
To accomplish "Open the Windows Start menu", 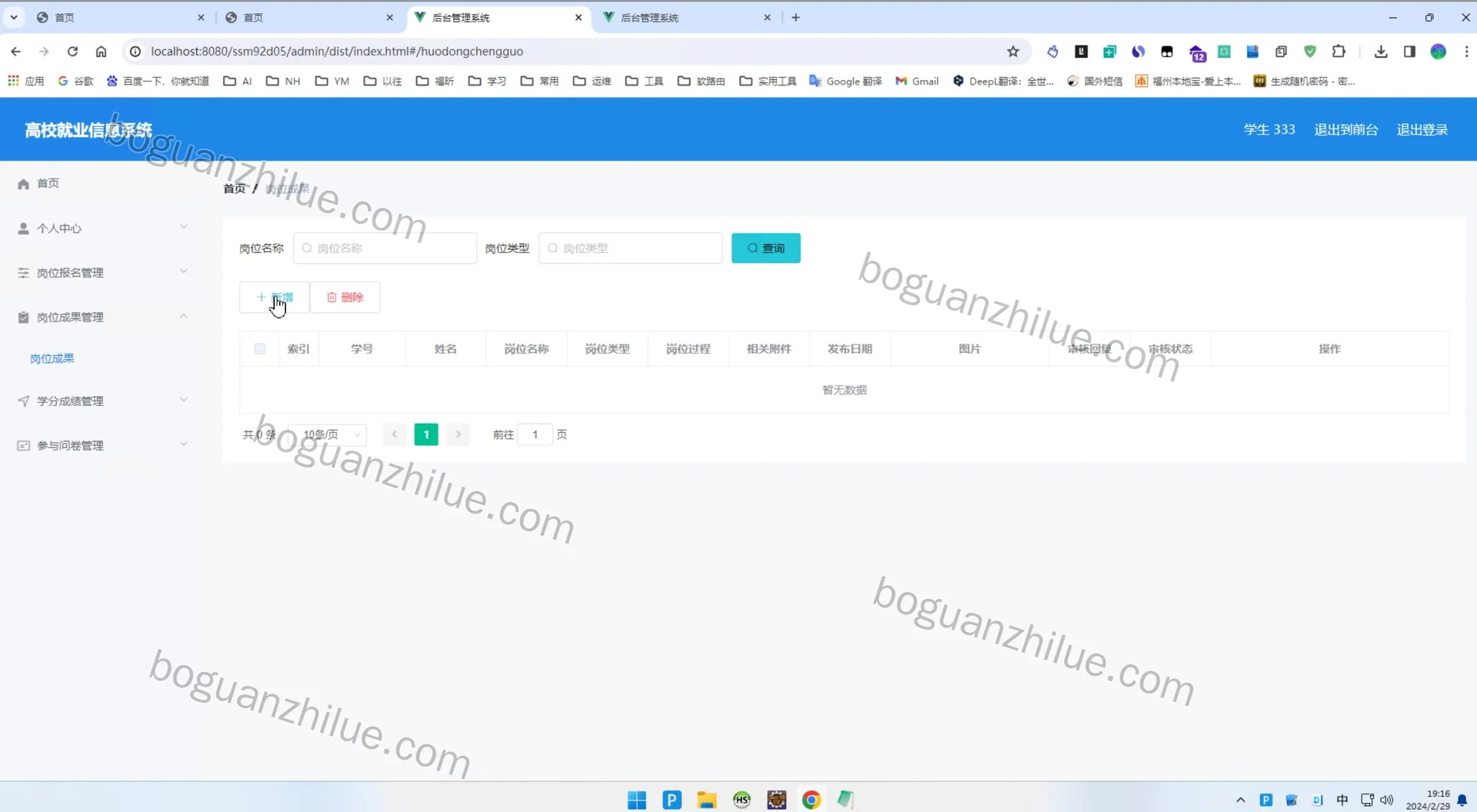I will click(637, 800).
